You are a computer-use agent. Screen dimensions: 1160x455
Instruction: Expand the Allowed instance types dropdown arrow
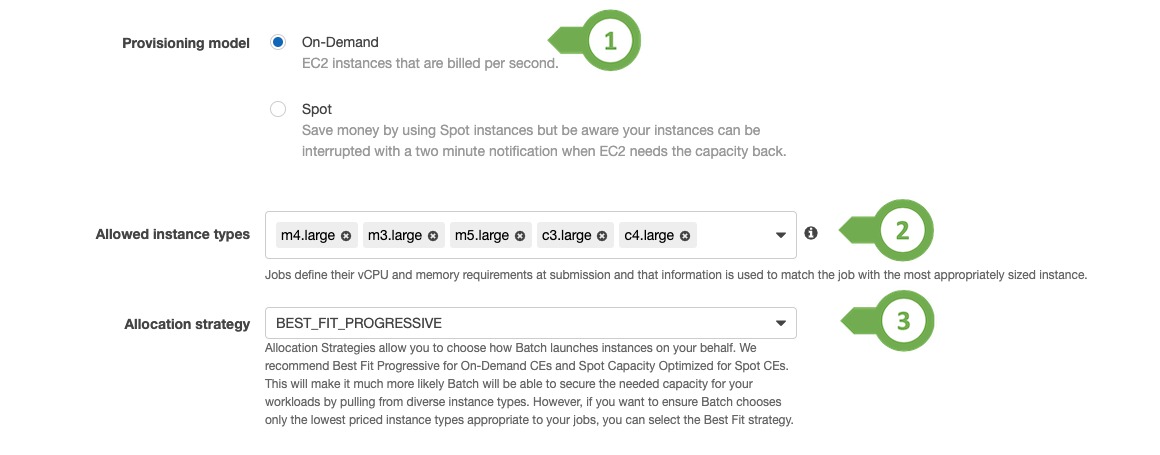tap(780, 235)
